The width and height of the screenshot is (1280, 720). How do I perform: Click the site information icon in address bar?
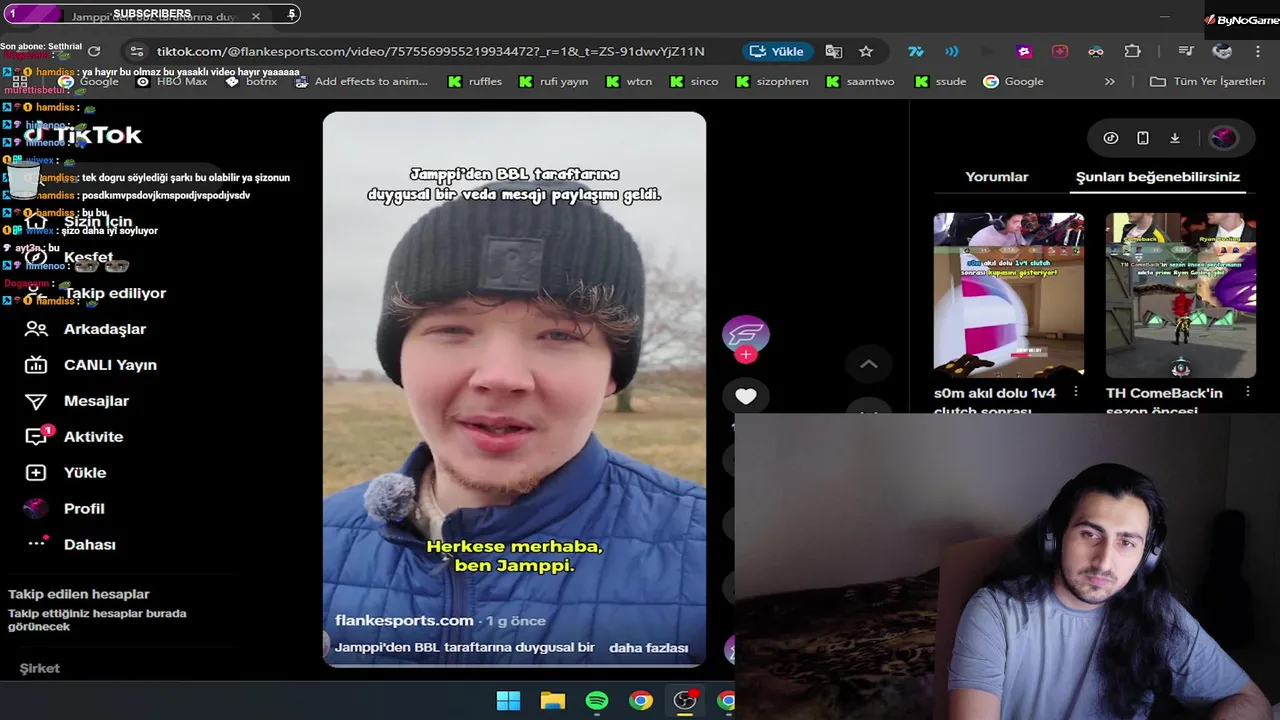tap(137, 51)
